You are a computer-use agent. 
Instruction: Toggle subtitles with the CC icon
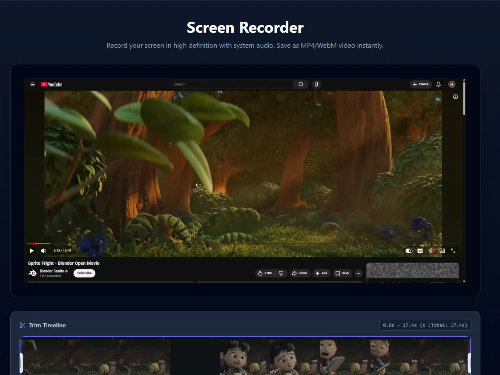pos(420,251)
